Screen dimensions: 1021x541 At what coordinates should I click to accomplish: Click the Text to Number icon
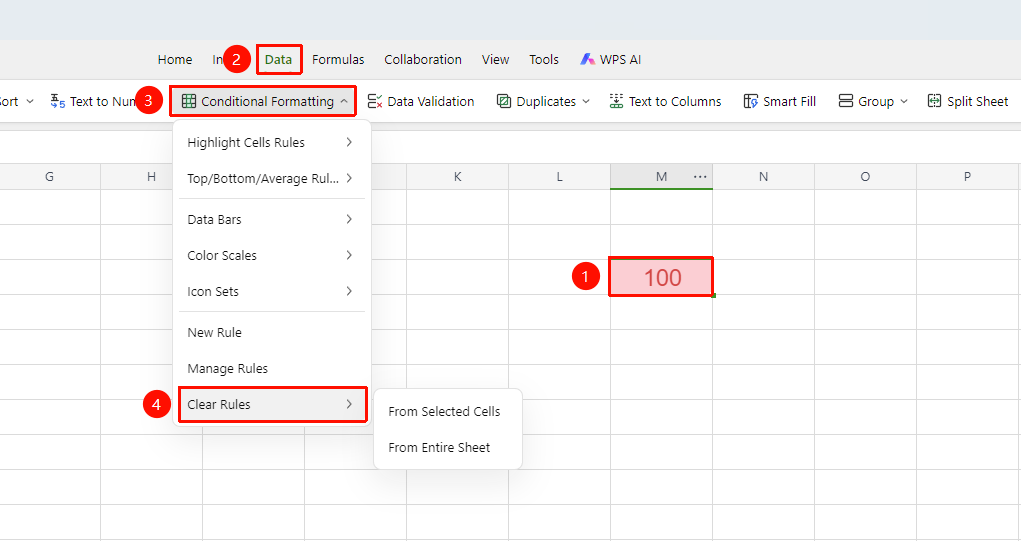[58, 102]
